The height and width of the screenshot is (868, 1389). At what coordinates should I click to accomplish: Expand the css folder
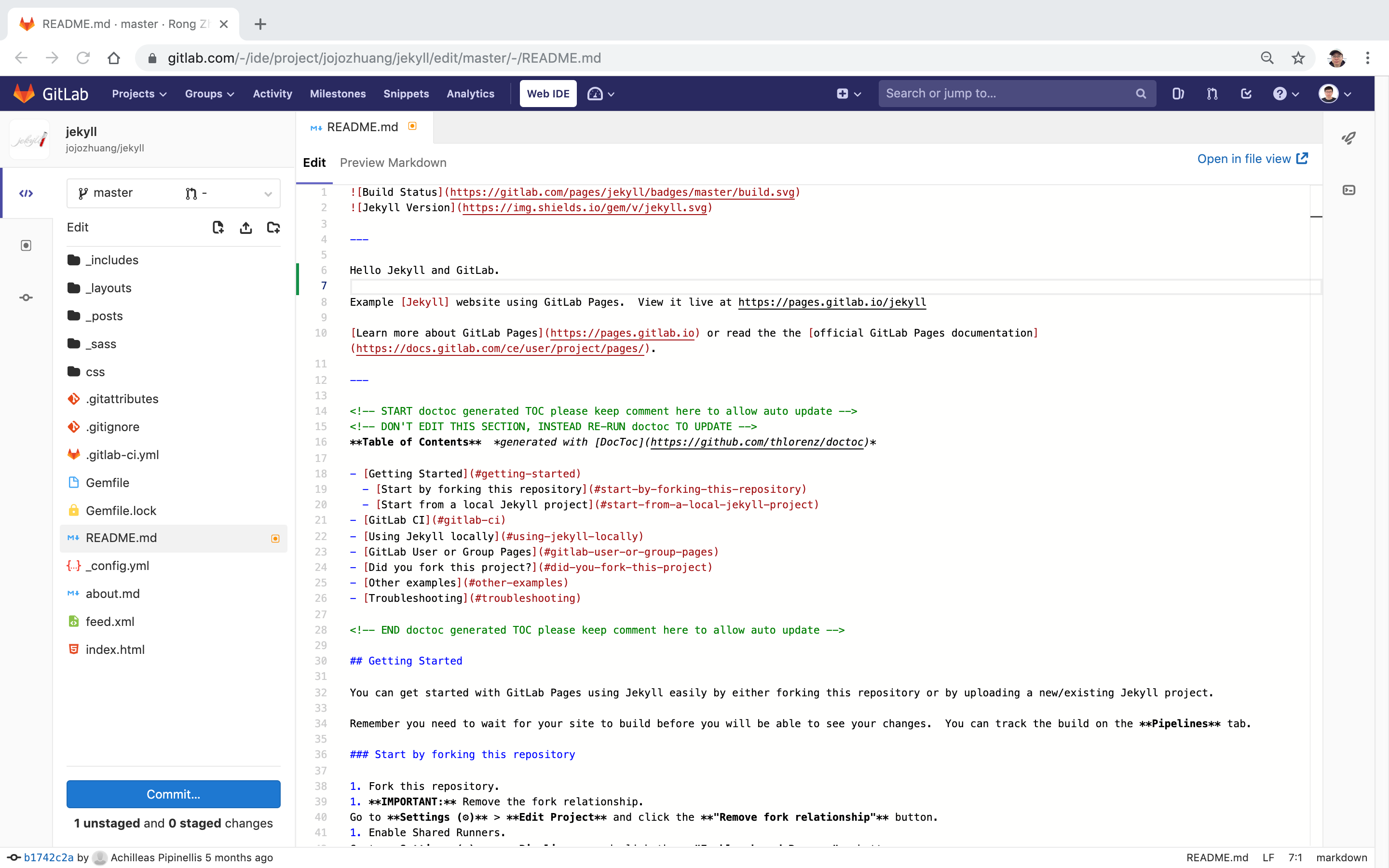click(173, 372)
